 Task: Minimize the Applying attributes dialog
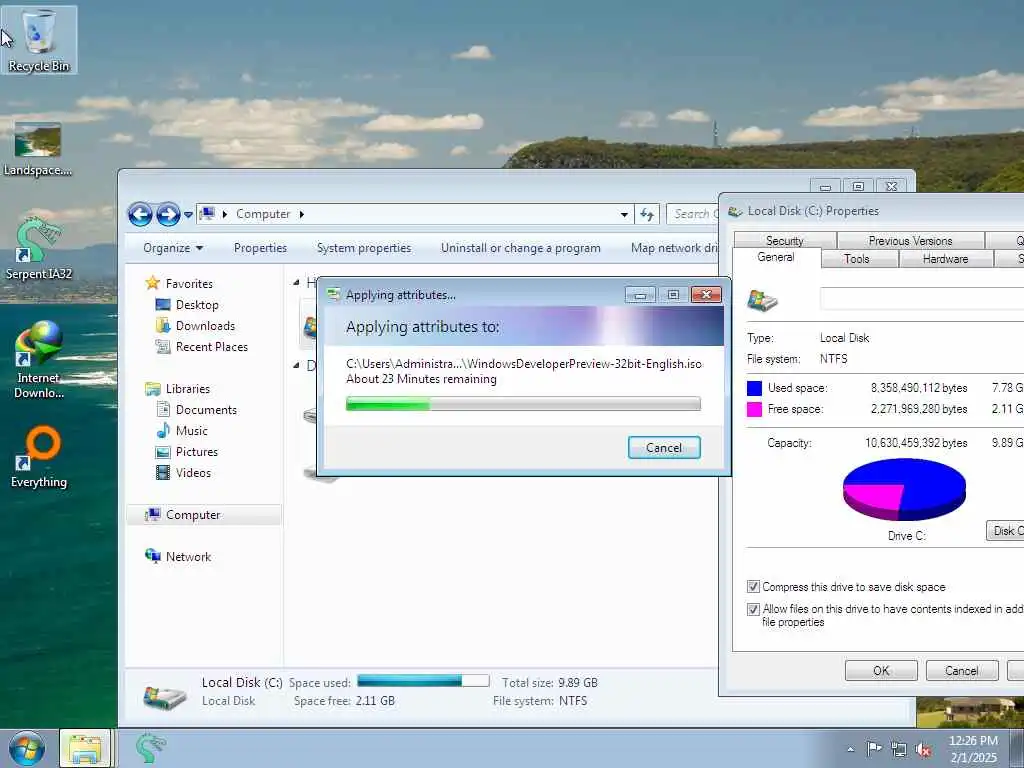point(640,295)
